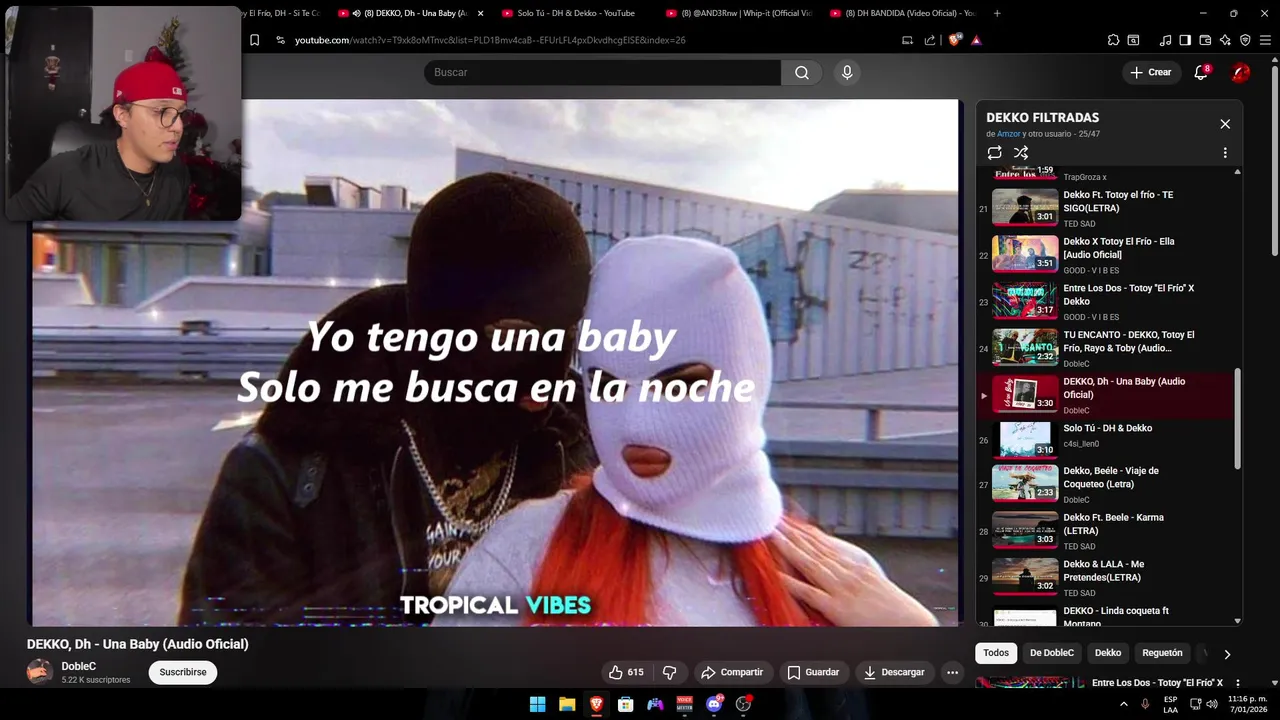Open Brave Wallet icon

1205,40
